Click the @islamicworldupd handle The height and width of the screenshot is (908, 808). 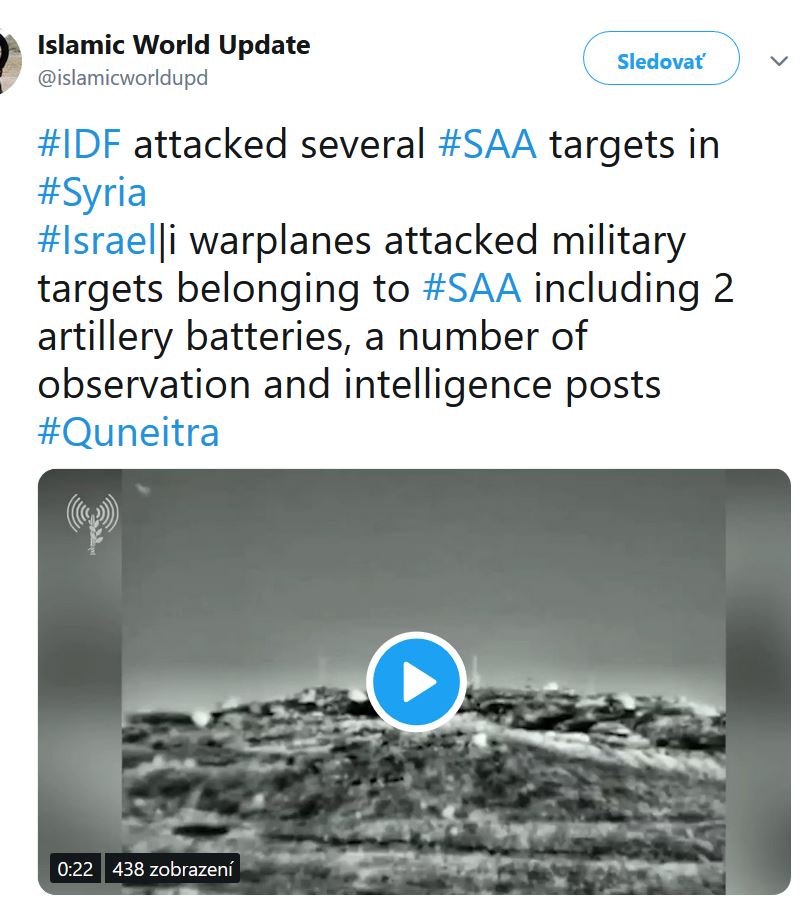click(x=123, y=77)
